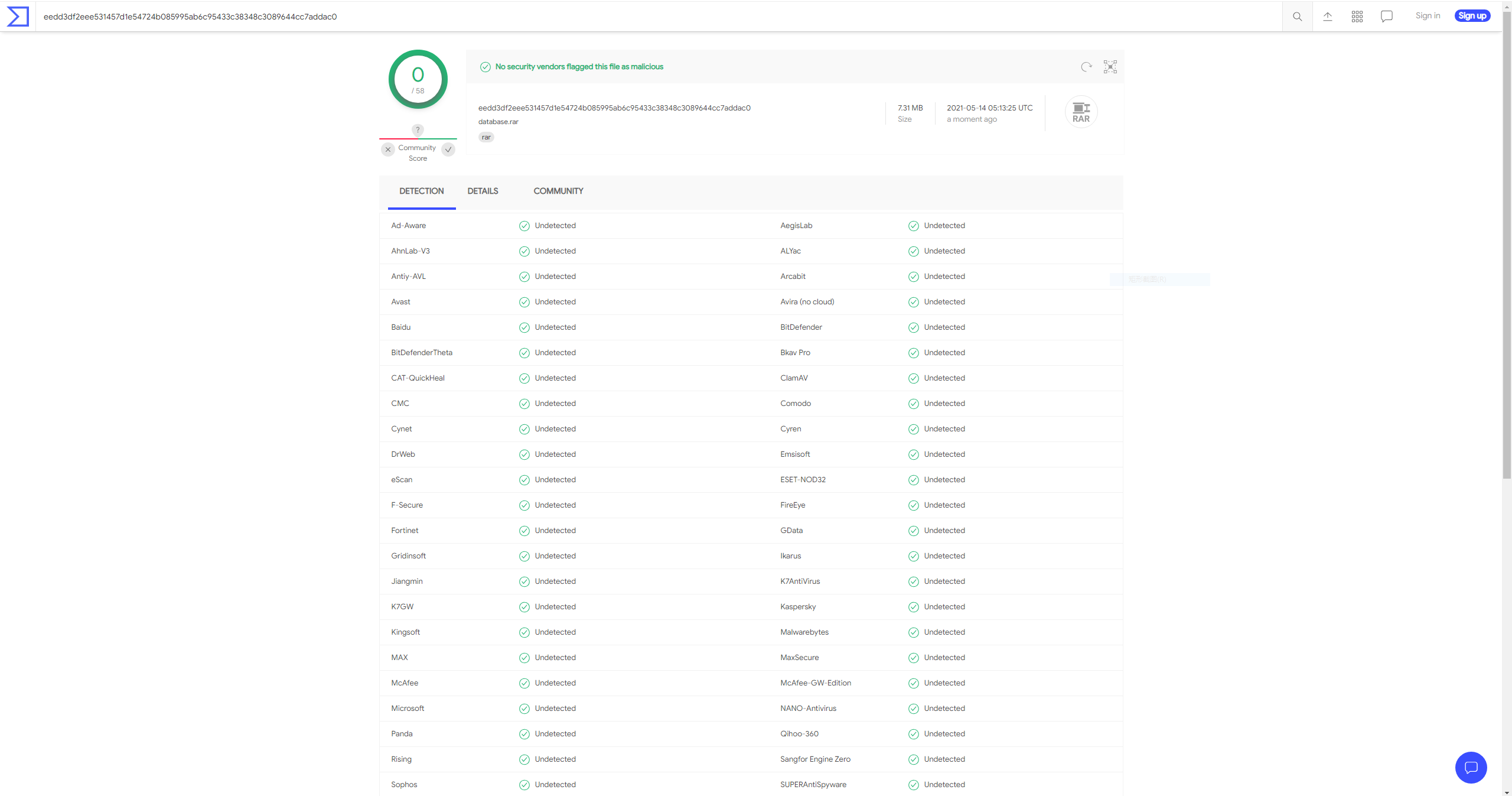
Task: Select the Kingsoft vendor name
Action: (x=405, y=632)
